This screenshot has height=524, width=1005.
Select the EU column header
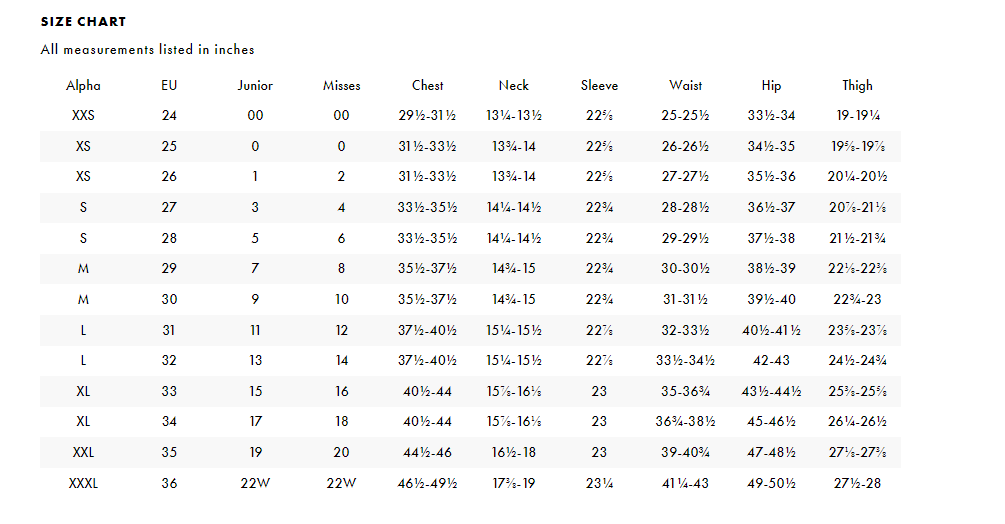coord(169,86)
